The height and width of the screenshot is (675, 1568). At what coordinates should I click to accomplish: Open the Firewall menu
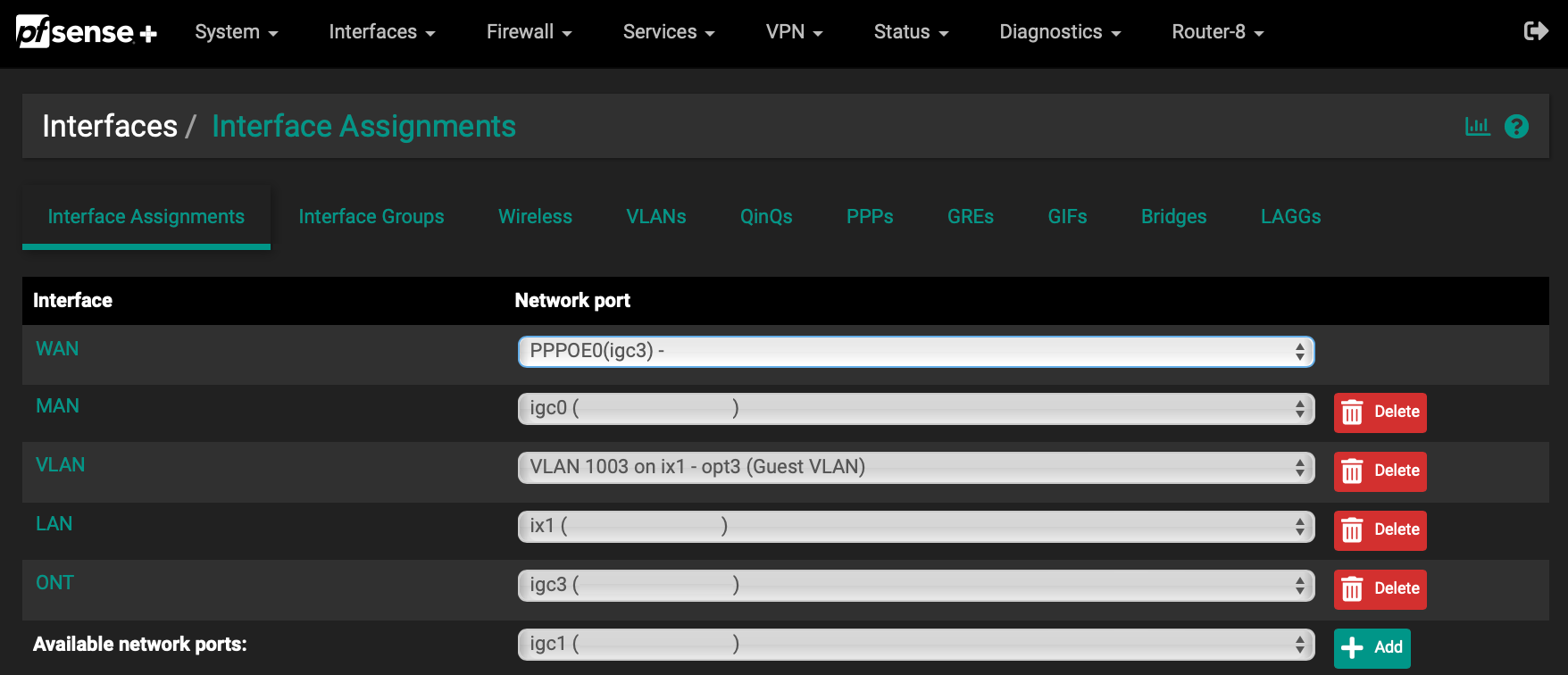click(x=530, y=32)
